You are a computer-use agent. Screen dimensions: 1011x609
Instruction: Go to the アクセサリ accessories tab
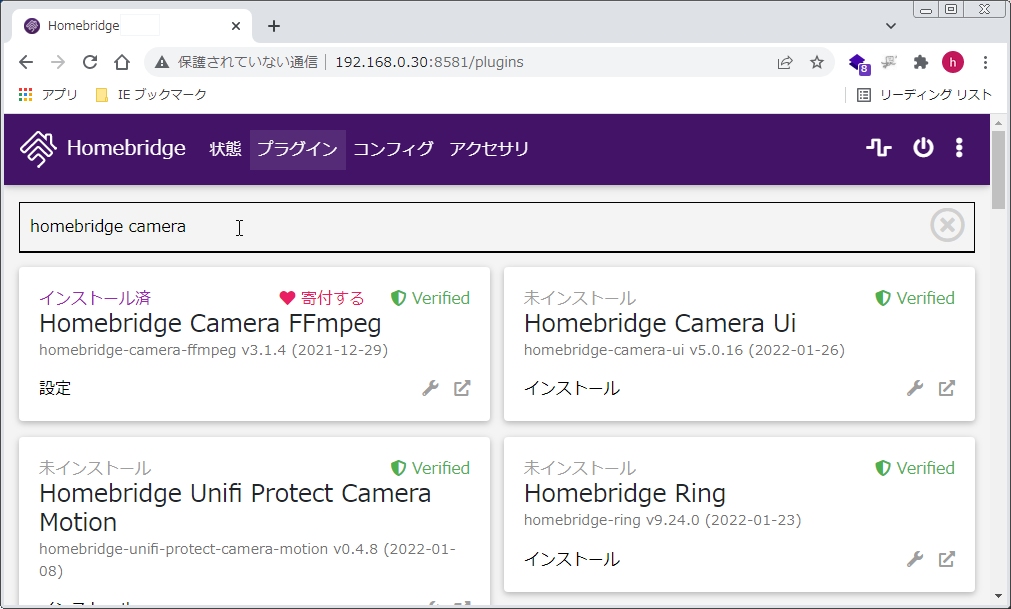489,149
